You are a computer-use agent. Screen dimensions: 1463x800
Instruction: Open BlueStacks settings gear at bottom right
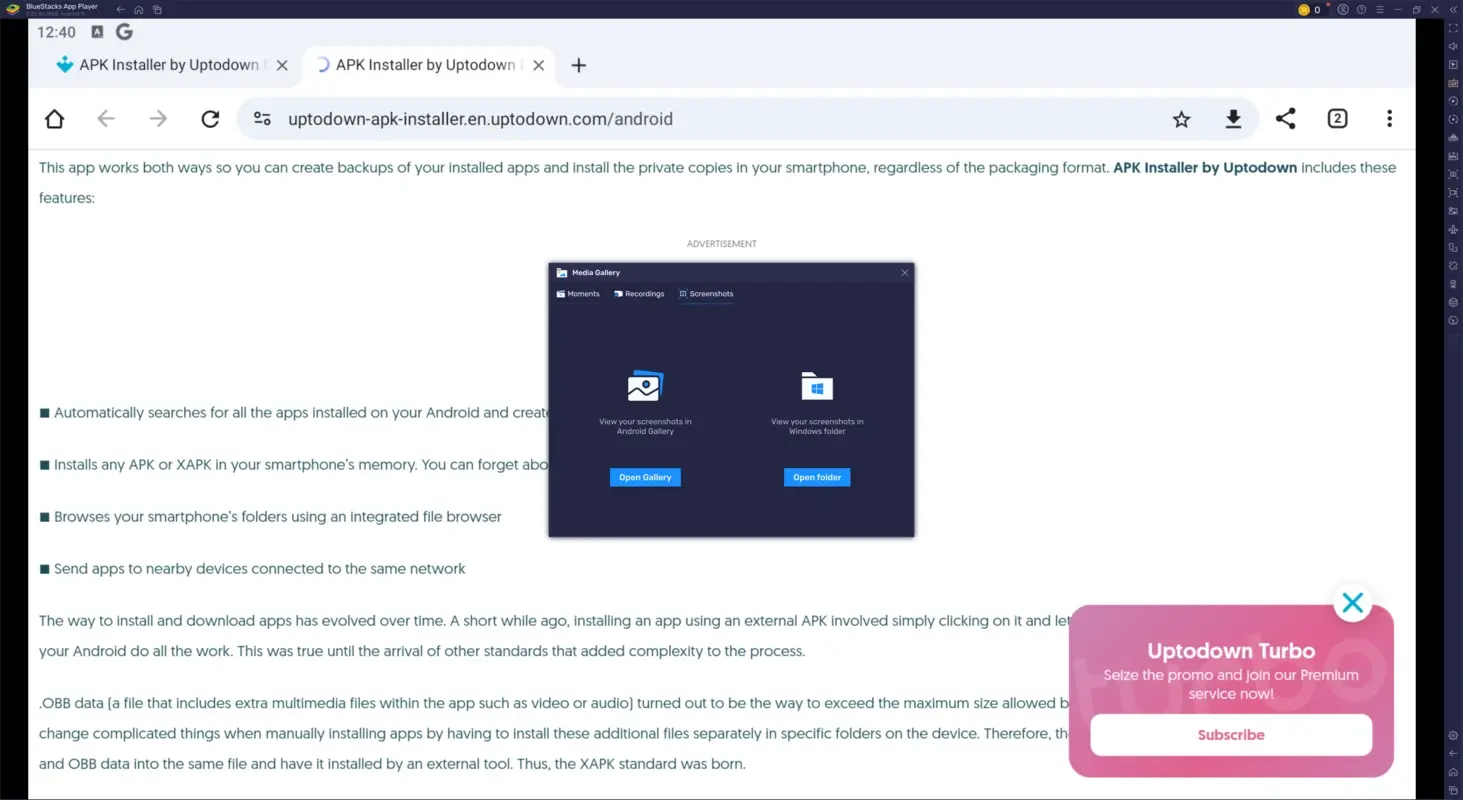(x=1453, y=735)
